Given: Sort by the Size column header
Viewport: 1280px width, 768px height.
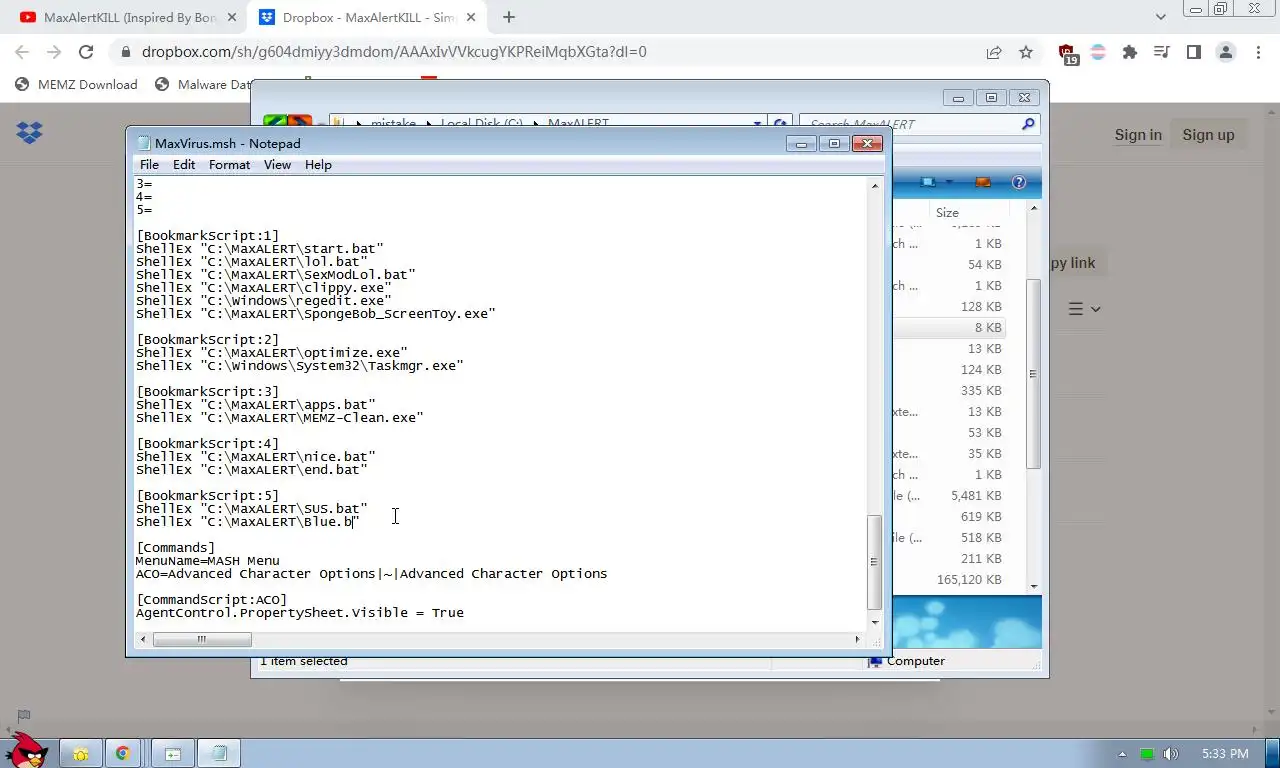Looking at the screenshot, I should 947,213.
